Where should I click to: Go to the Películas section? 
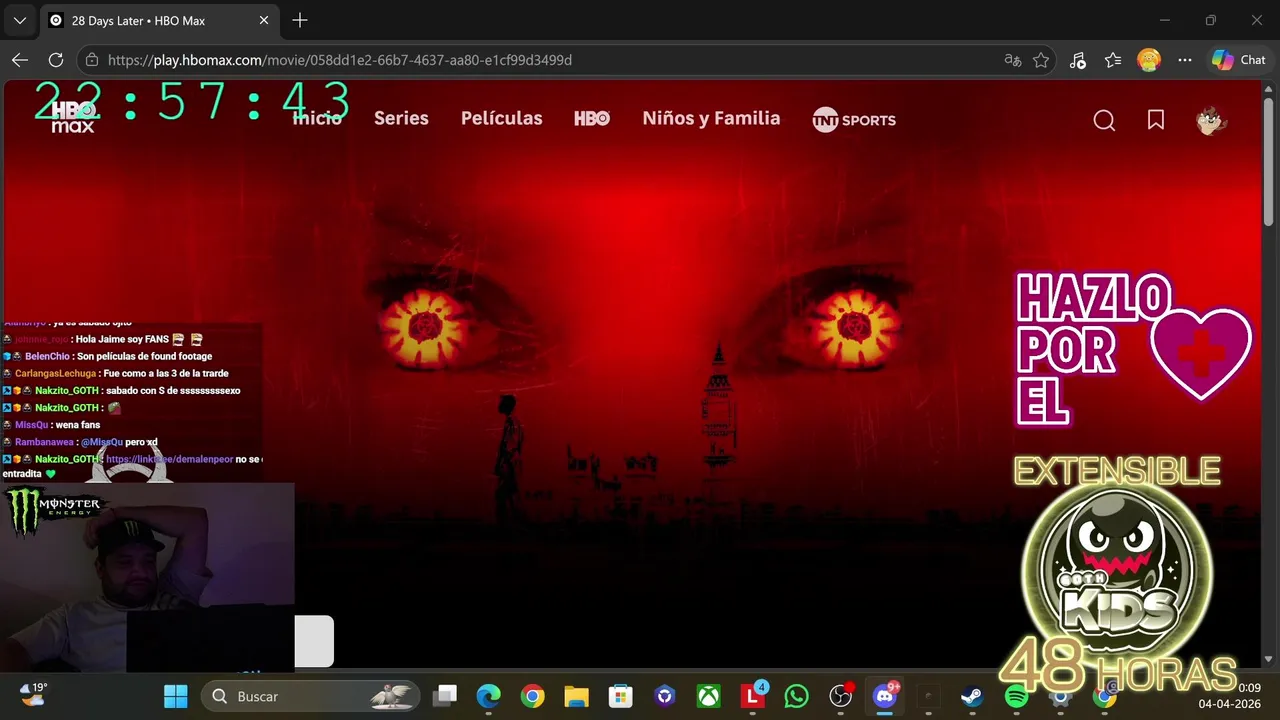tap(502, 118)
